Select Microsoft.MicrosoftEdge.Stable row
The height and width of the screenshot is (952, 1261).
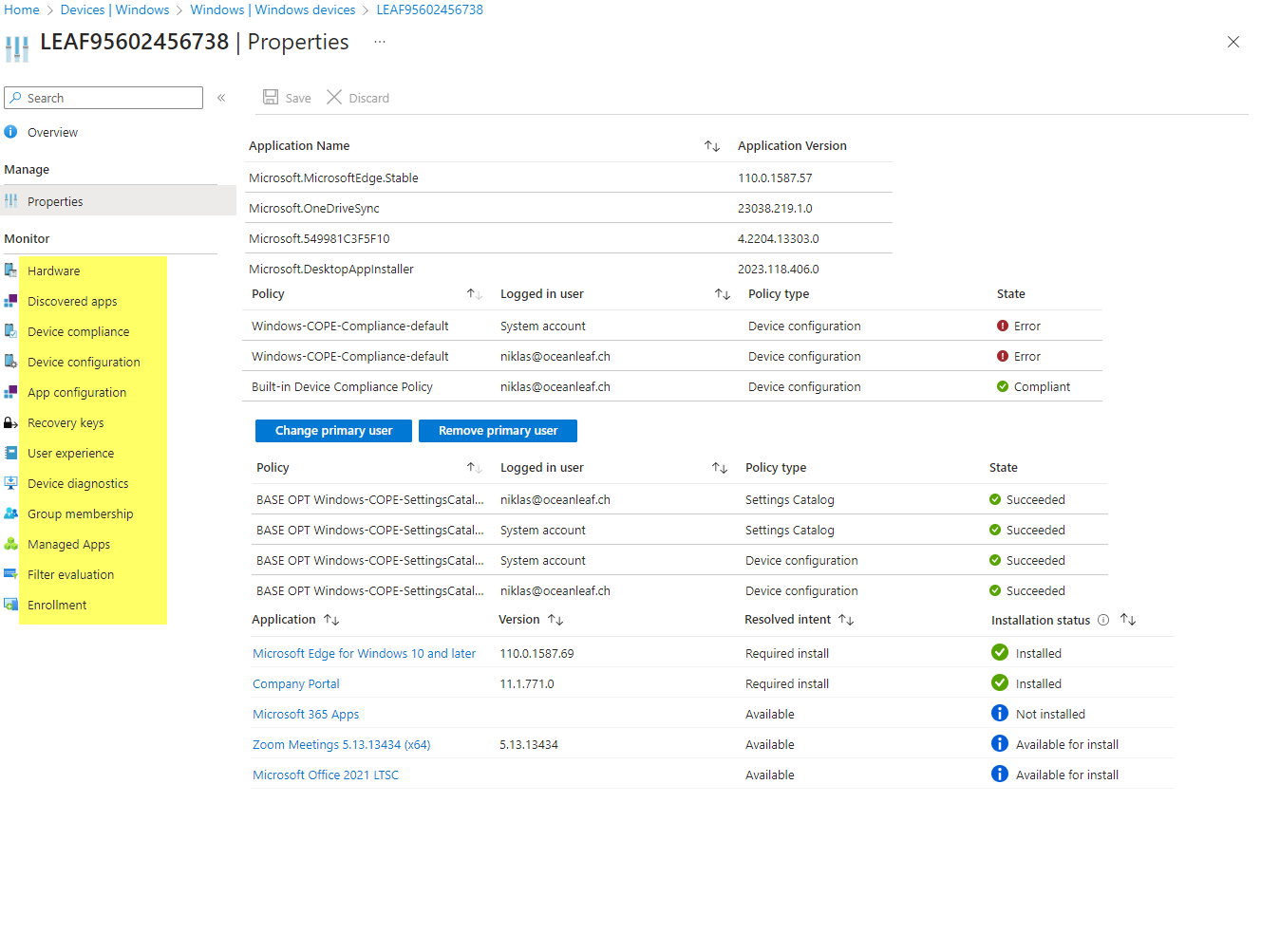click(568, 177)
